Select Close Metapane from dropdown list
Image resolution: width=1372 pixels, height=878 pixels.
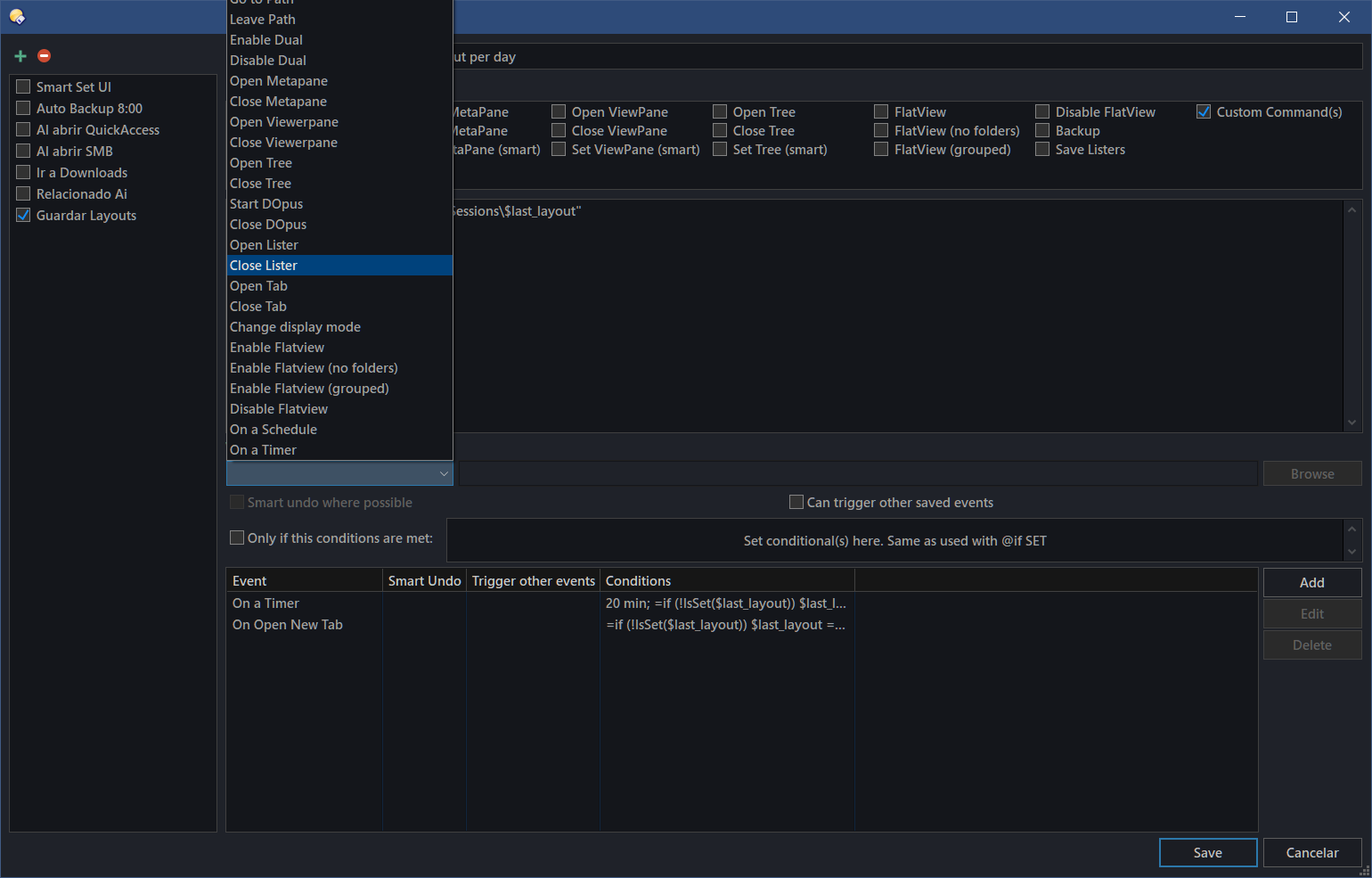pyautogui.click(x=339, y=101)
